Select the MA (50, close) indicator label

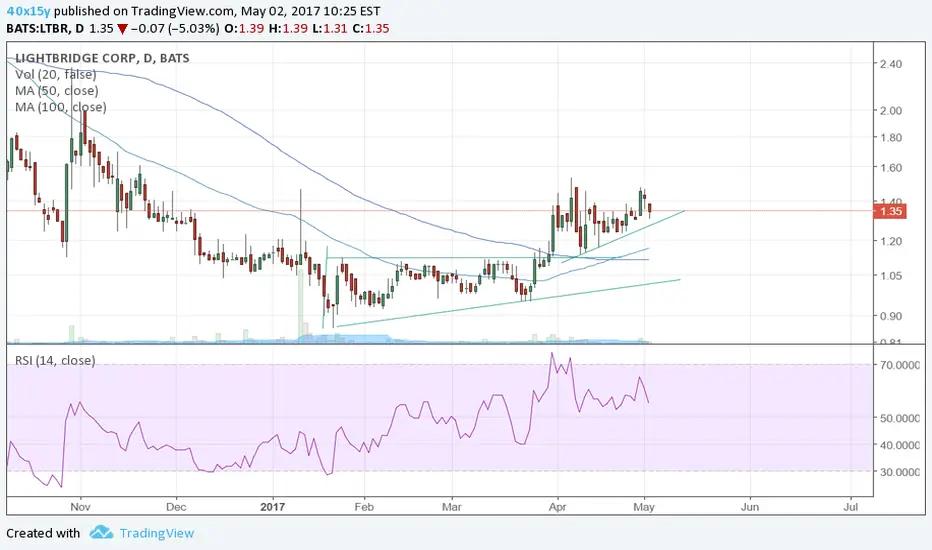57,91
